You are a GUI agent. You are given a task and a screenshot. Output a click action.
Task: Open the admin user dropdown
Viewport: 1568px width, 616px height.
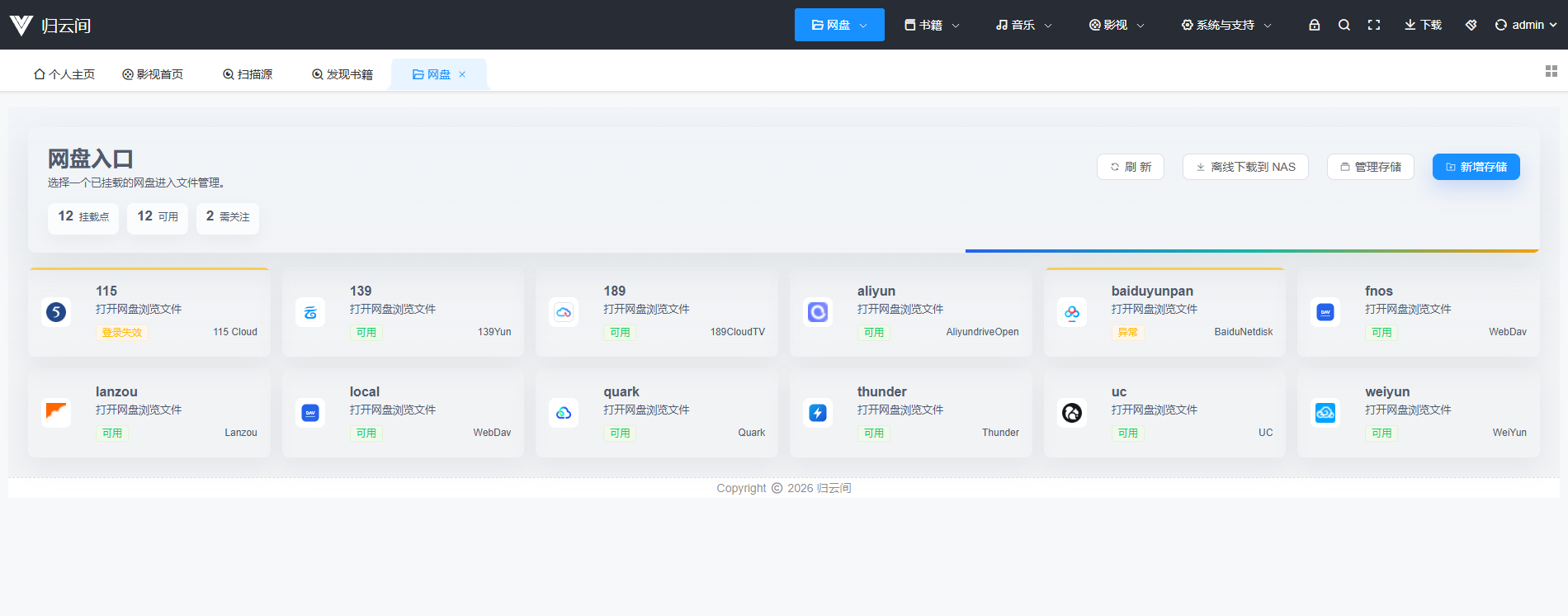pos(1526,25)
